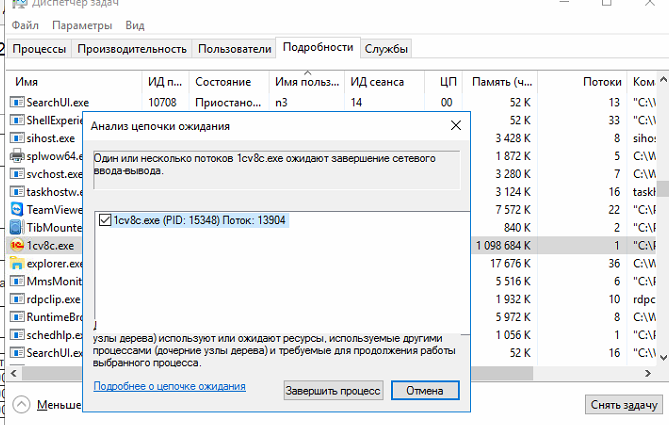Click the SearchUI.exe process icon with PID 10708
669x425 pixels.
click(17, 102)
